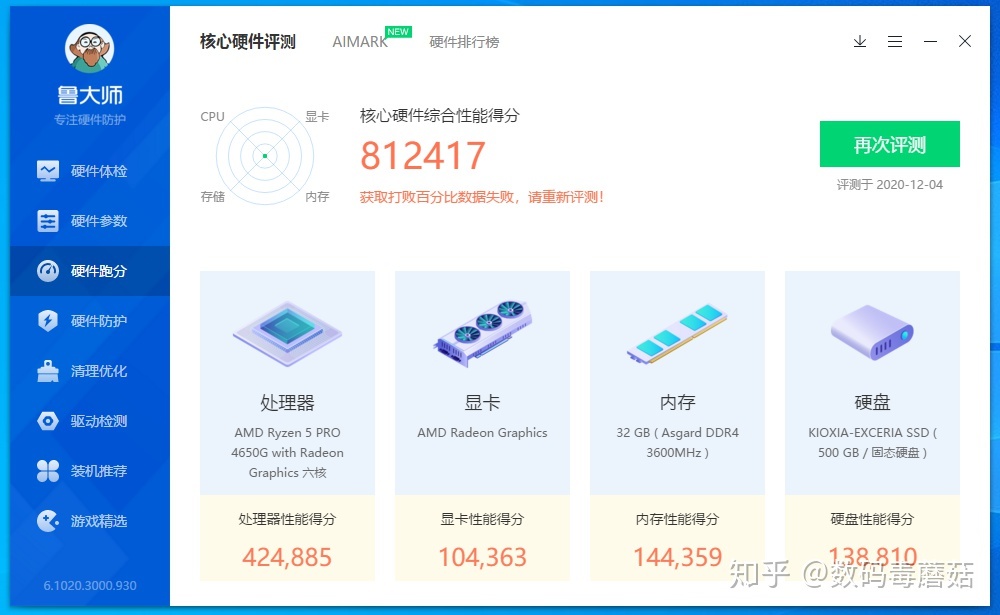Click the AMD Ryzen 5 PRO processor card
Image resolution: width=1000 pixels, height=615 pixels.
tap(287, 380)
